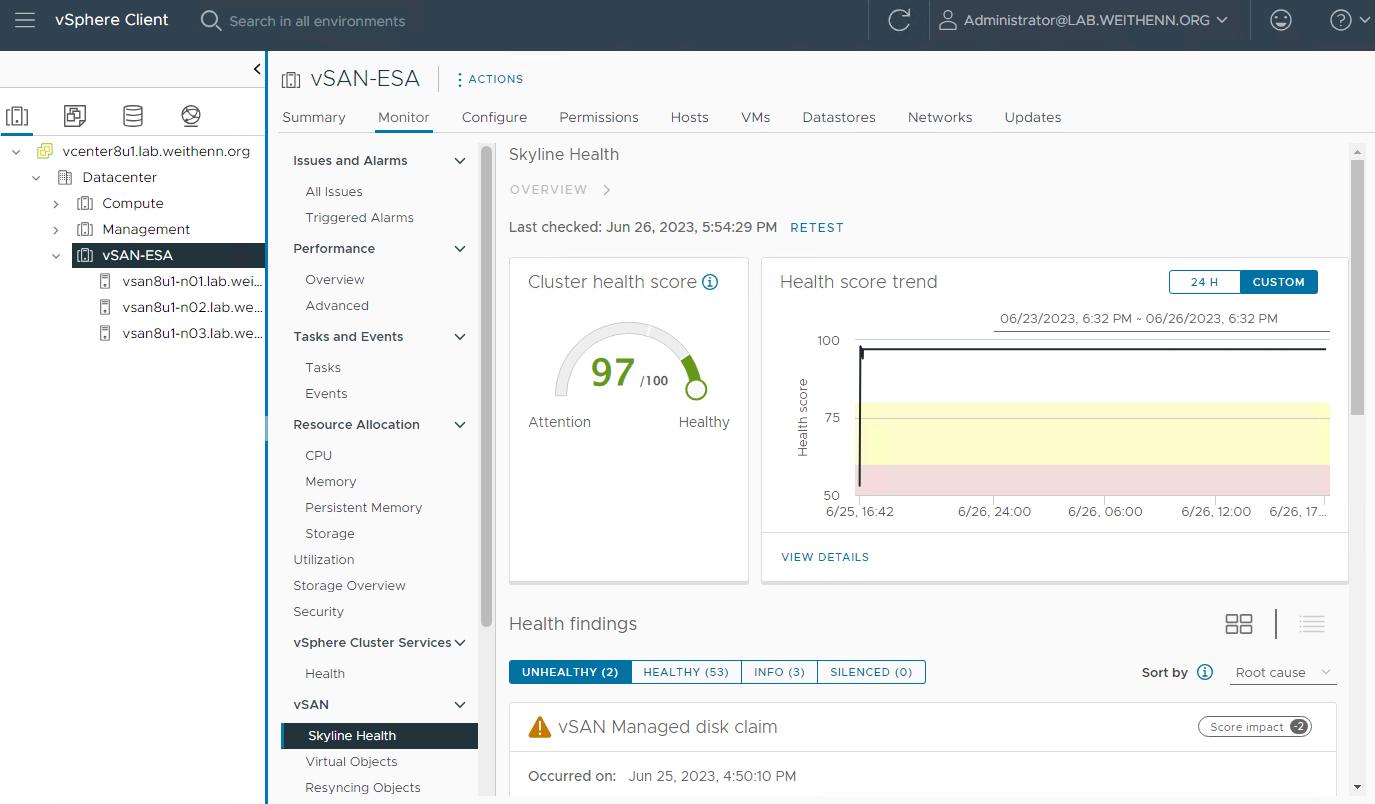Viewport: 1375px width, 804px height.
Task: Expand the Management cluster node
Action: [56, 229]
